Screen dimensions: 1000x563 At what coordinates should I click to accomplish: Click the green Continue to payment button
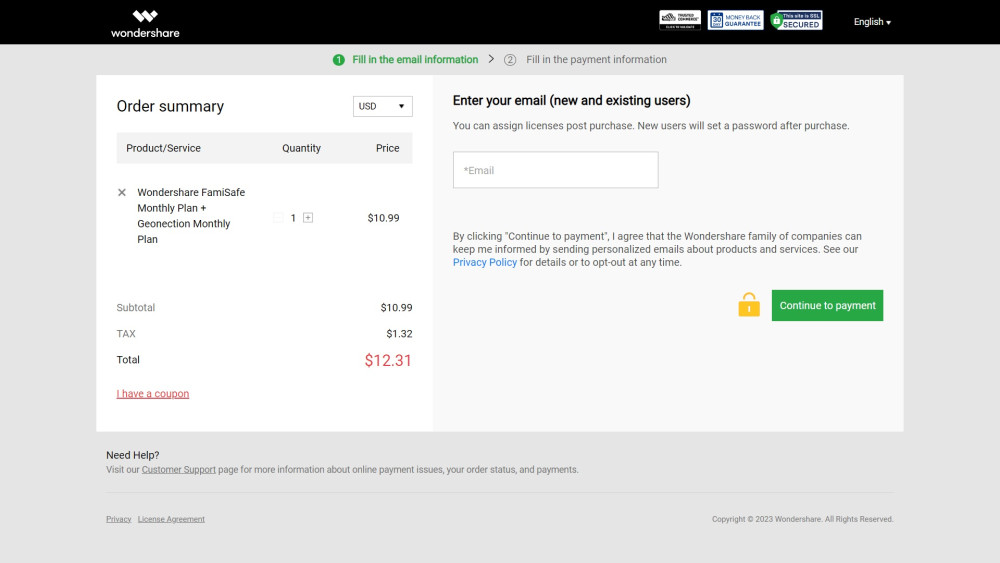point(827,306)
